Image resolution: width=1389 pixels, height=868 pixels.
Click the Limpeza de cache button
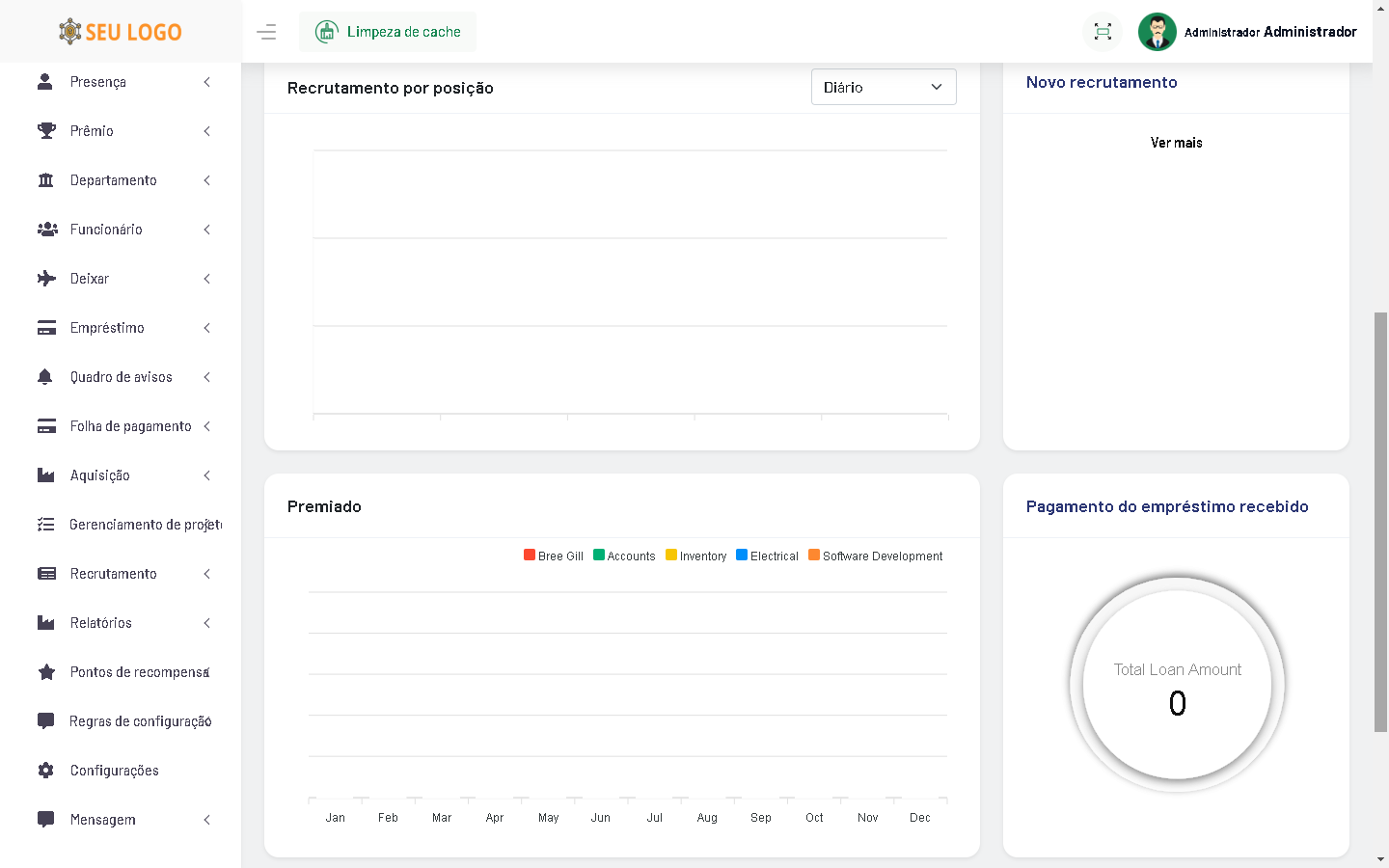pyautogui.click(x=388, y=32)
